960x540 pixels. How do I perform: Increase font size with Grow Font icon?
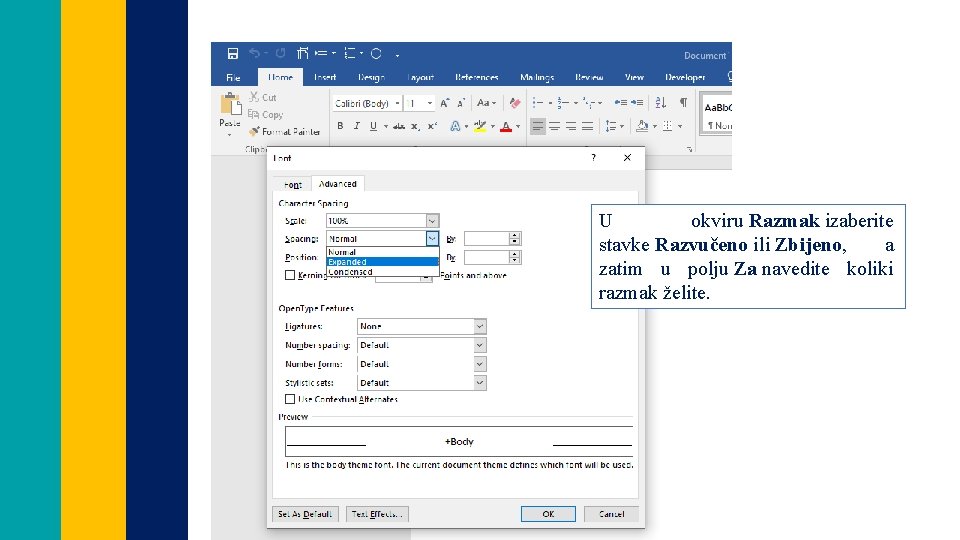coord(445,103)
